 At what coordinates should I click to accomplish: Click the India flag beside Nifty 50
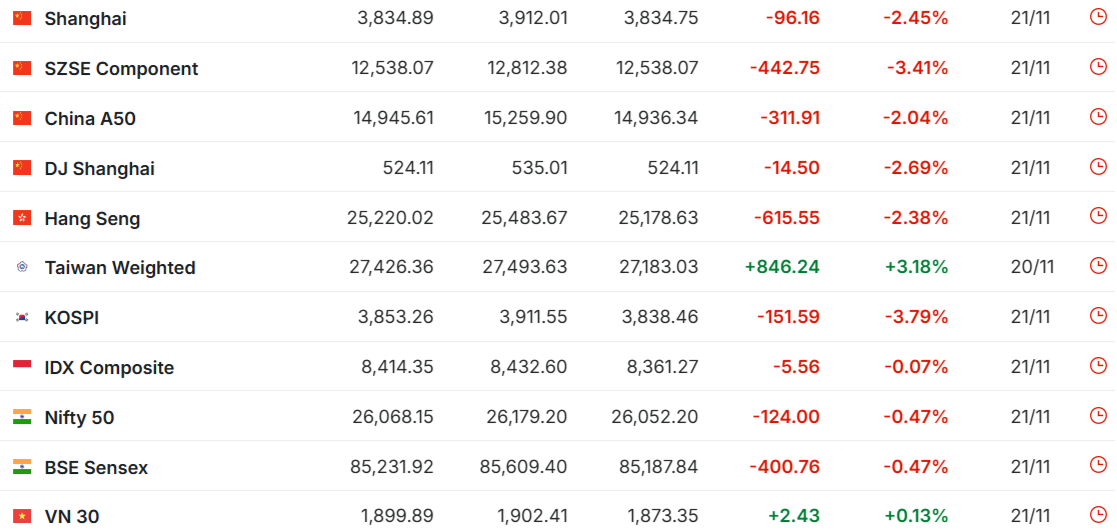[22, 417]
